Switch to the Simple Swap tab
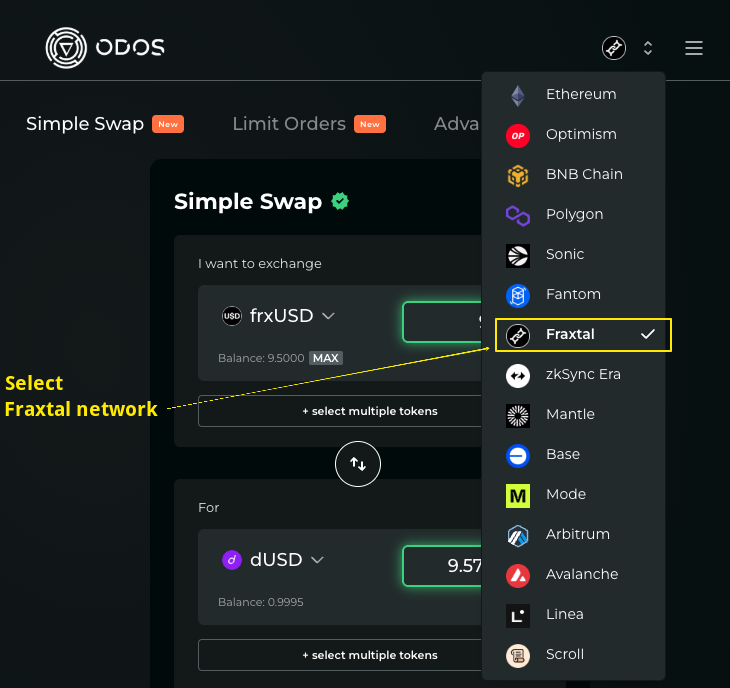The width and height of the screenshot is (730, 688). tap(85, 124)
